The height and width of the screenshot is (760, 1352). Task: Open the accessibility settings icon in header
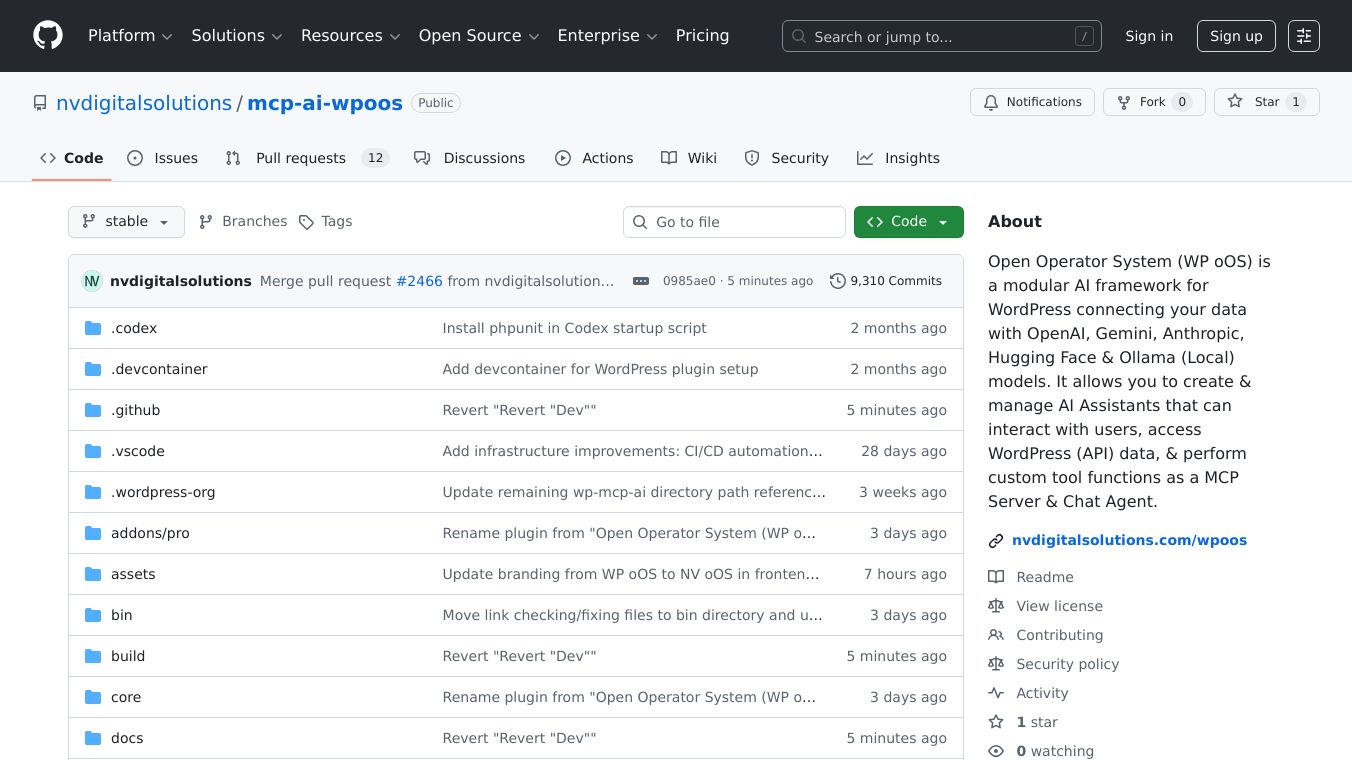pyautogui.click(x=1303, y=36)
